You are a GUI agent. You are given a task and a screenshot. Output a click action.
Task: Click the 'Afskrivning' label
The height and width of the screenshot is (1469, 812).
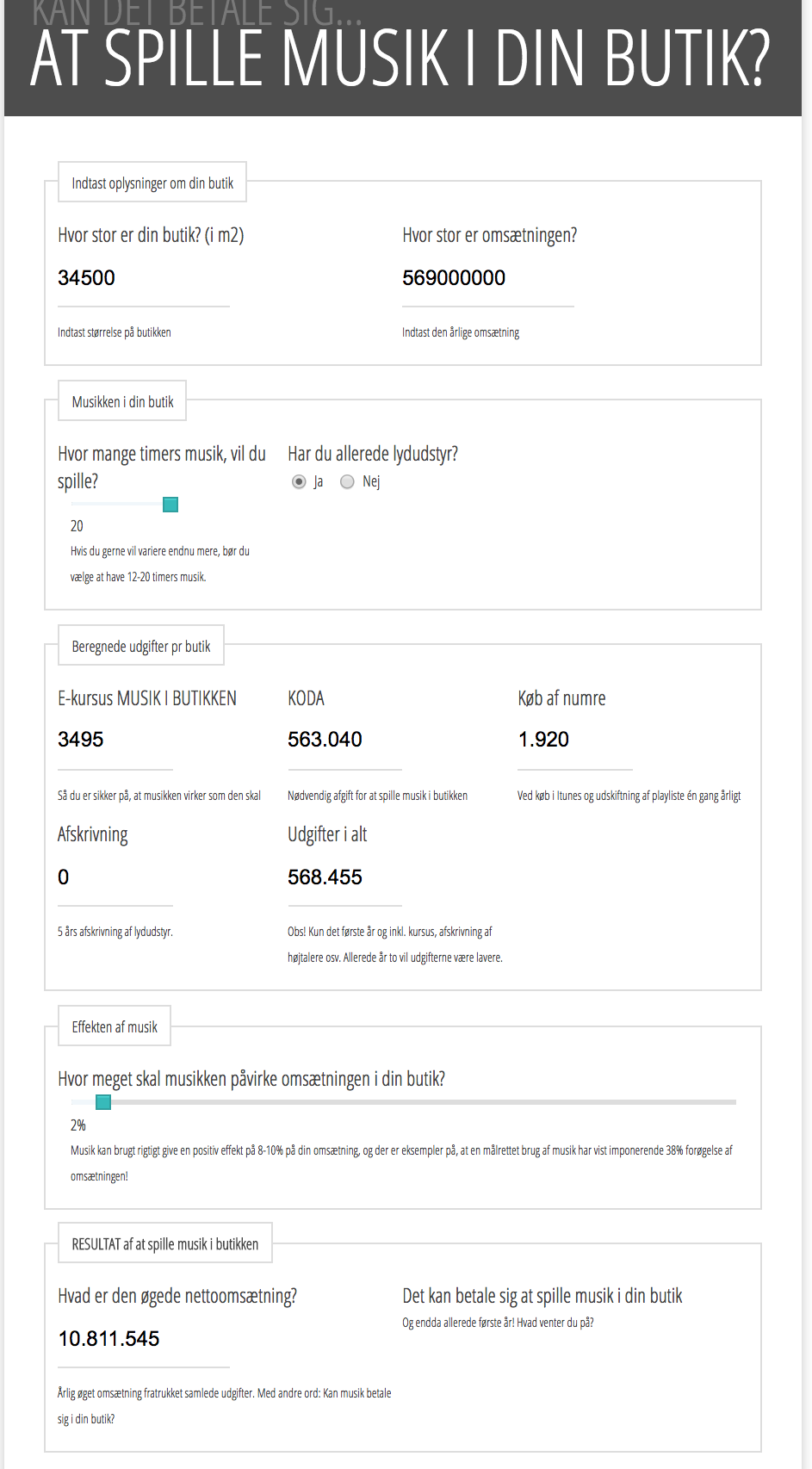click(93, 834)
